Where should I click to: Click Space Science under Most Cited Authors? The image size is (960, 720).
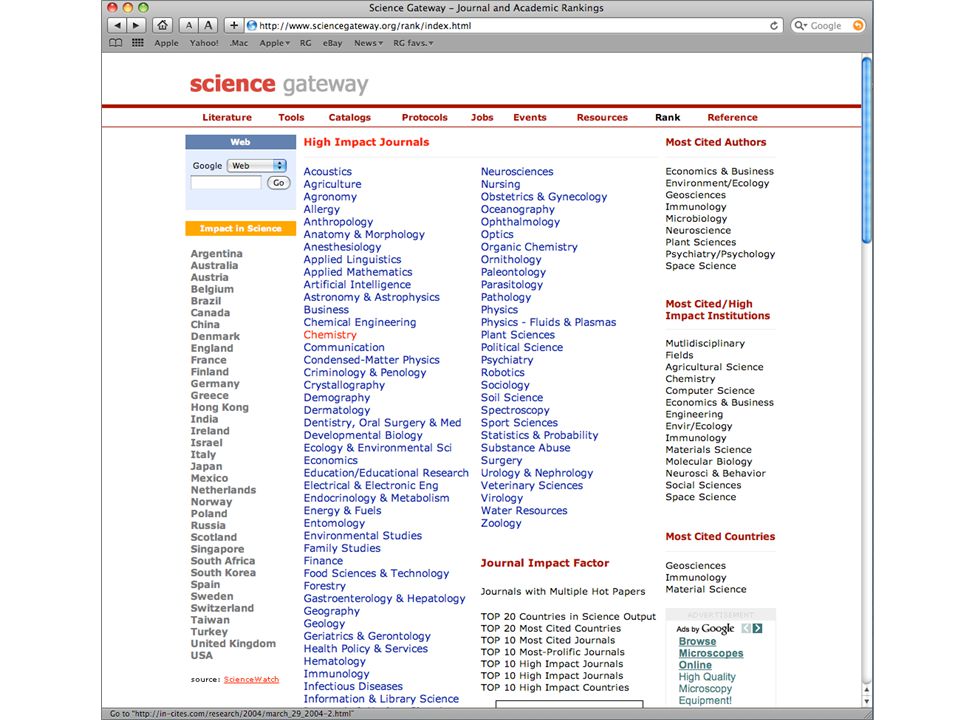point(700,266)
